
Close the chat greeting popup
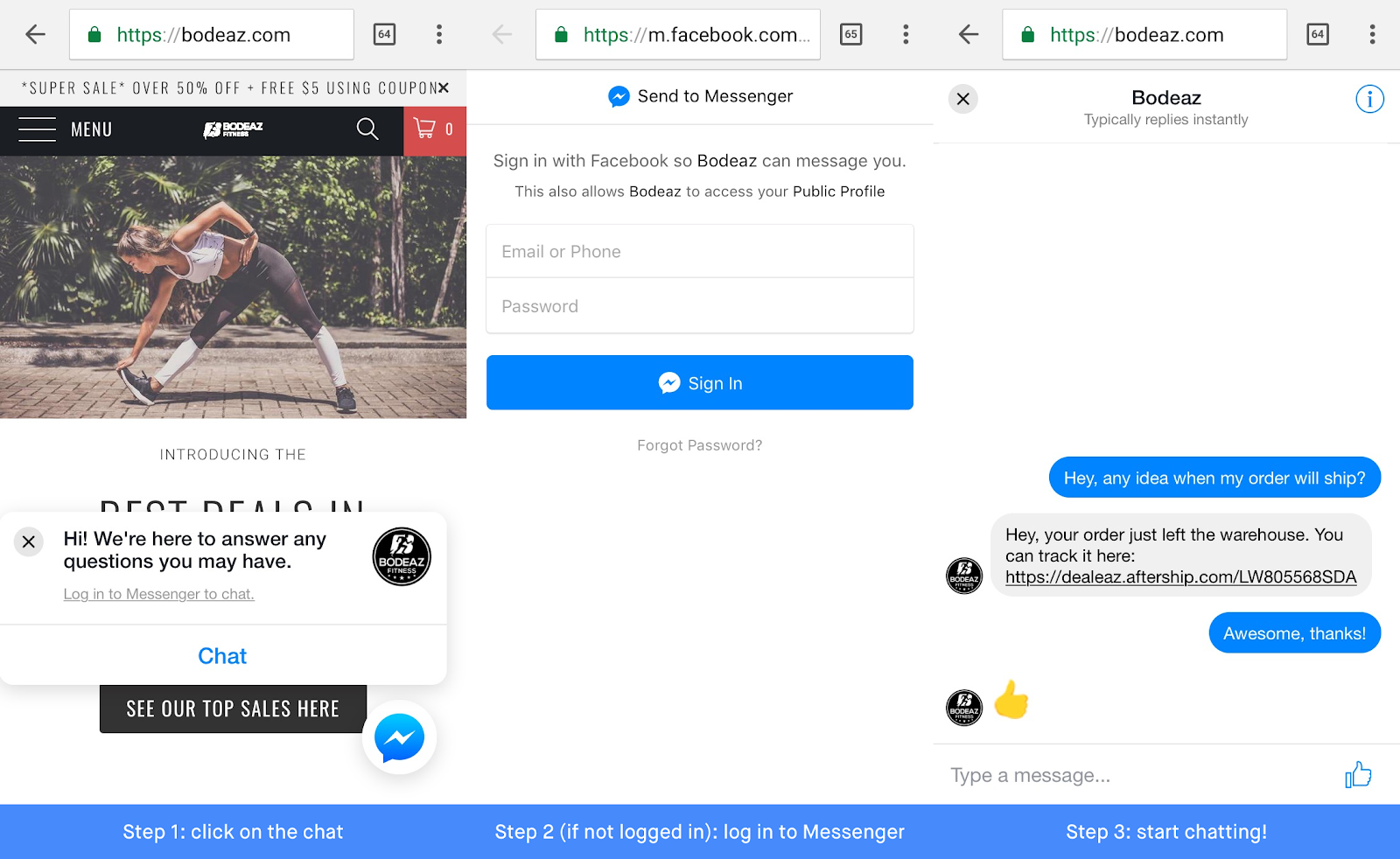[x=29, y=541]
